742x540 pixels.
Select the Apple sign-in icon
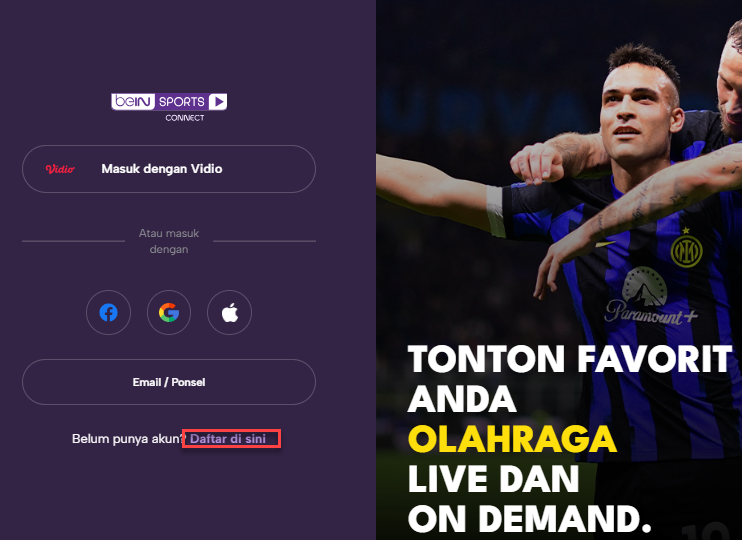[x=230, y=312]
